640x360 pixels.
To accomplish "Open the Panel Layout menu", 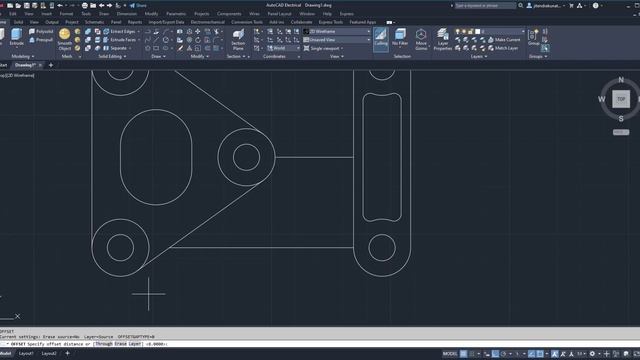I will point(280,13).
